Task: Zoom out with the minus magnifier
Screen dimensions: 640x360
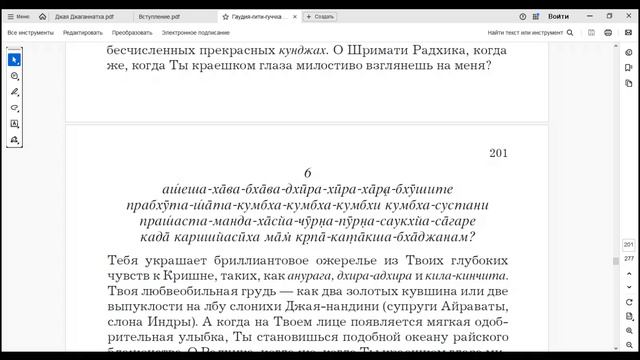Action: [629, 345]
